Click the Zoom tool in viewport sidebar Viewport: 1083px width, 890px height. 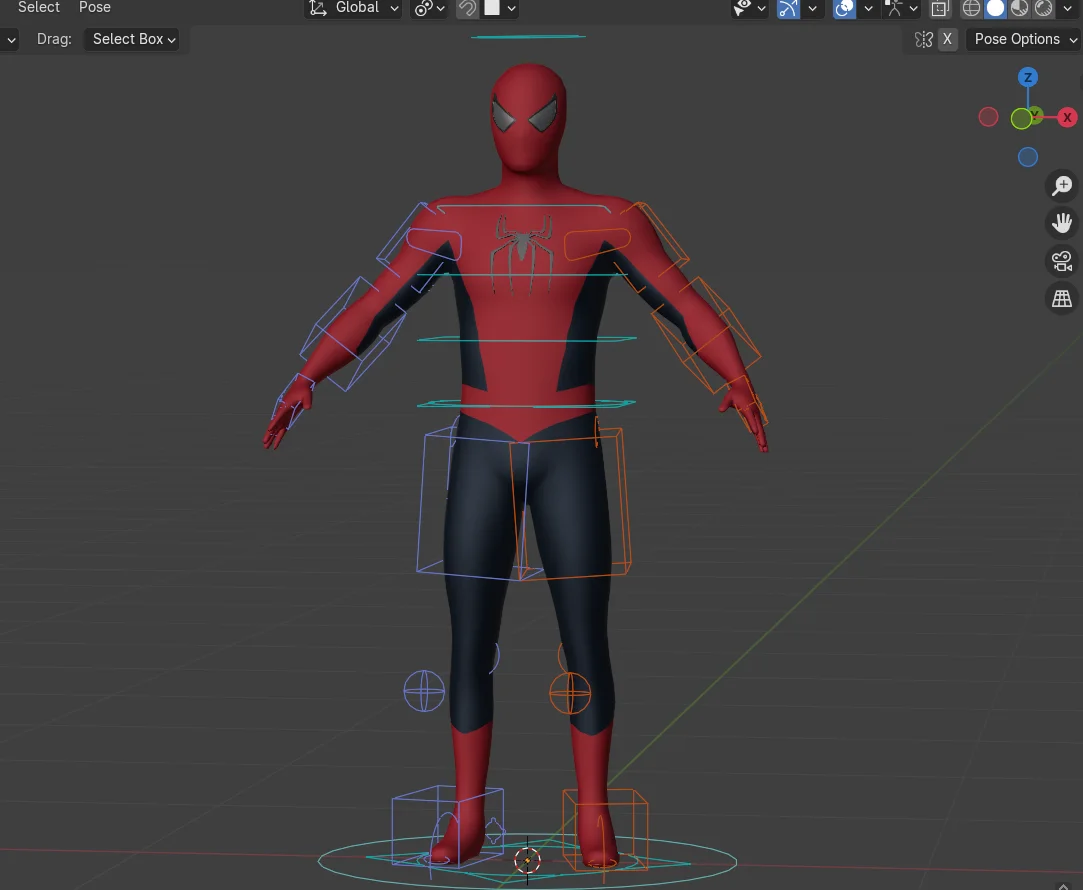(1062, 185)
